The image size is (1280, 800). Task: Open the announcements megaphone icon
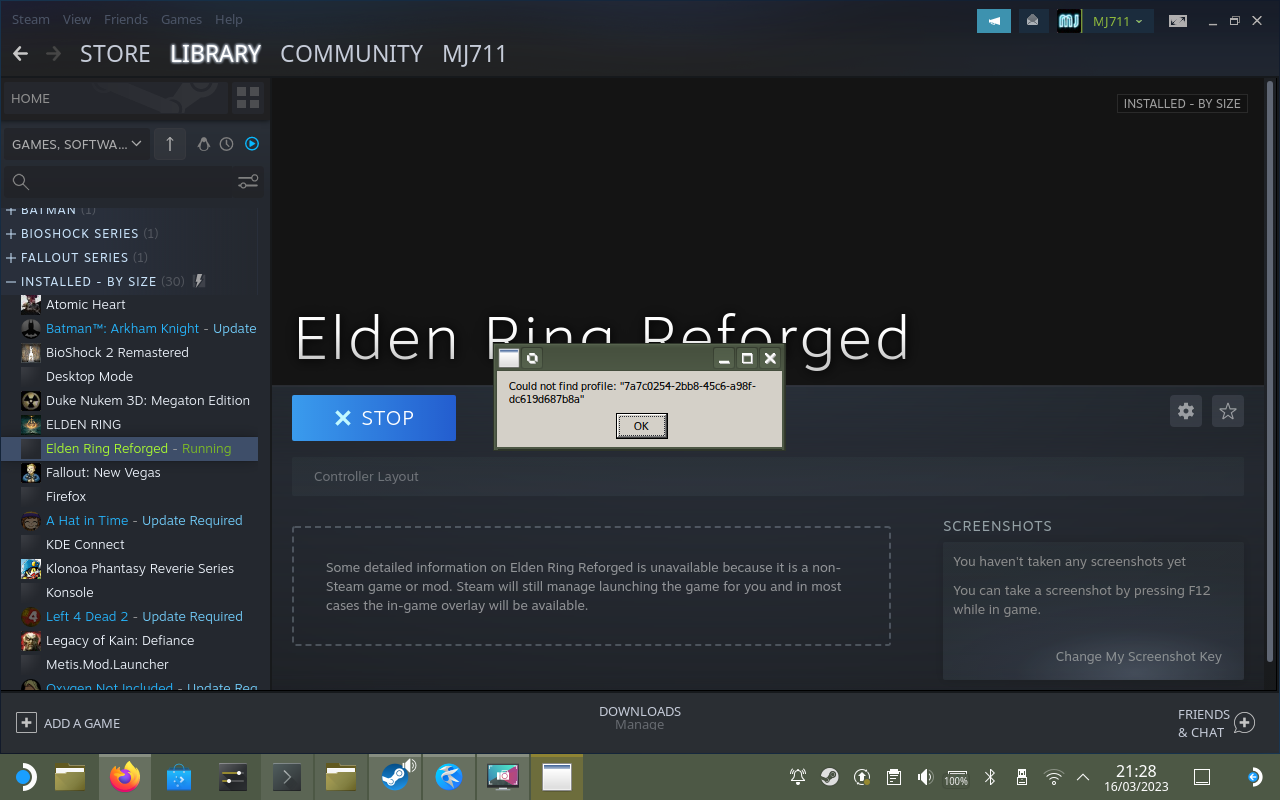click(x=993, y=20)
